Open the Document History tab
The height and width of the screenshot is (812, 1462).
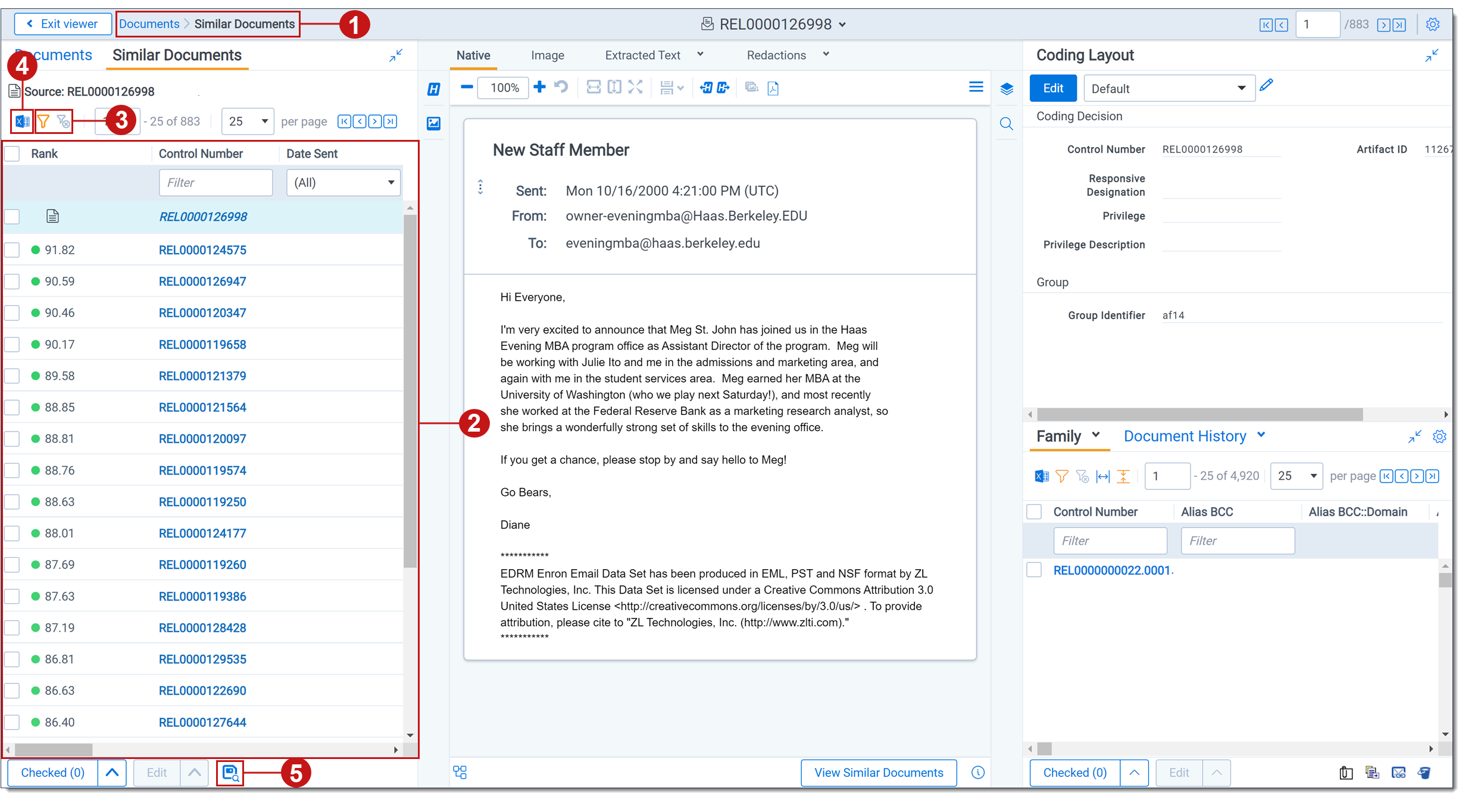coord(1185,436)
